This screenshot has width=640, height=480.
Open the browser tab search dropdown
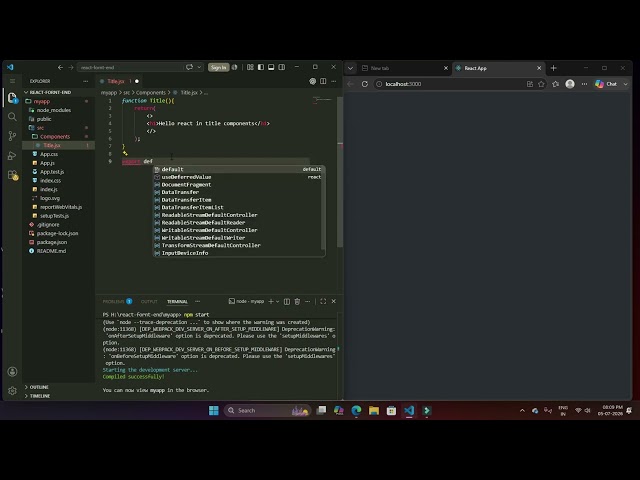click(350, 68)
